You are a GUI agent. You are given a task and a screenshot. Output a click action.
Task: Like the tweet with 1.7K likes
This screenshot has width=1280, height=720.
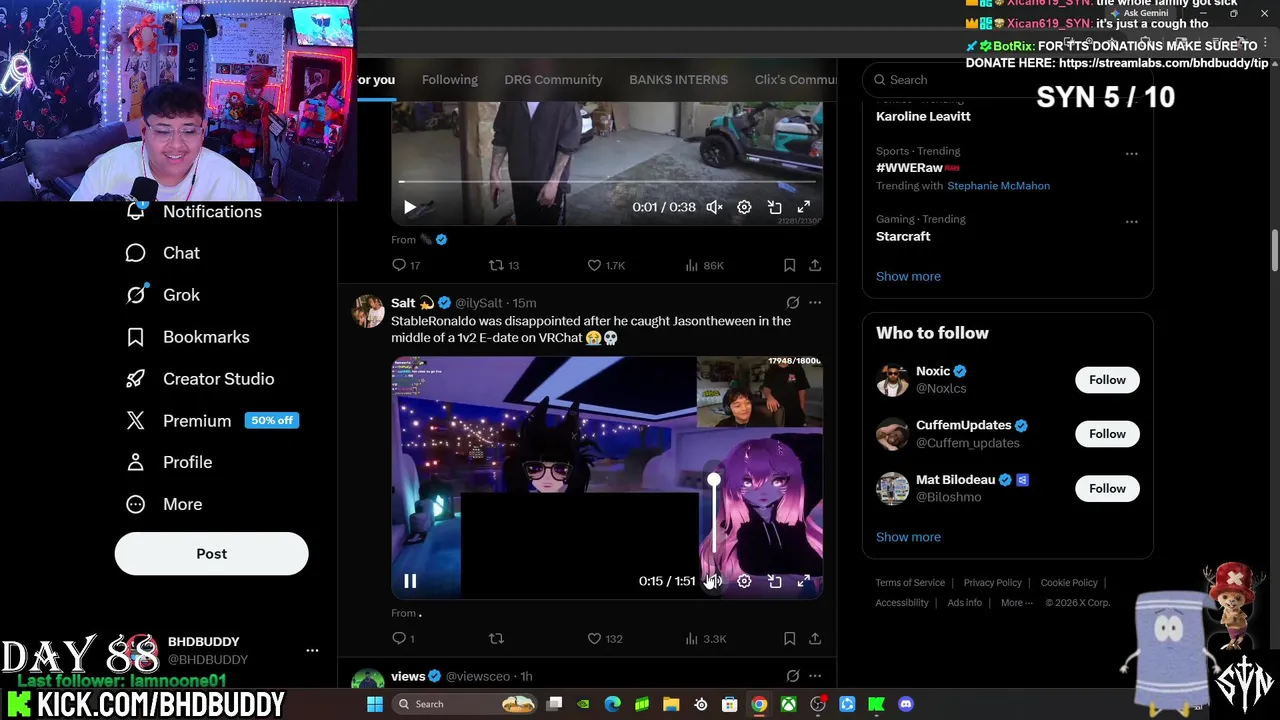(606, 265)
